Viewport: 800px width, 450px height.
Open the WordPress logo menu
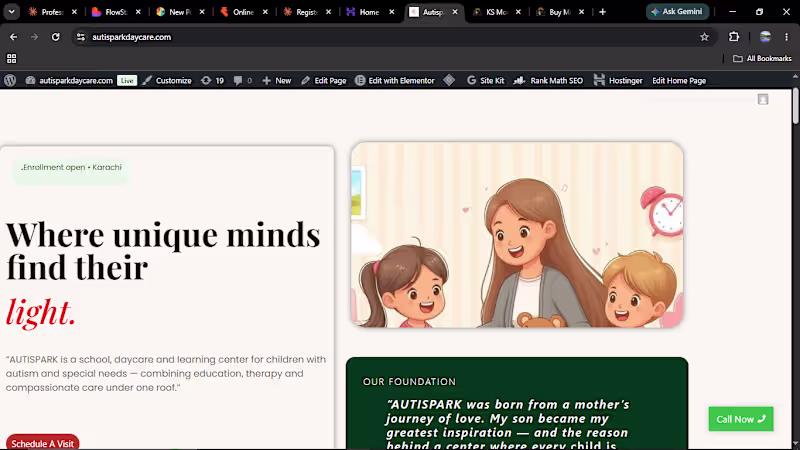click(x=10, y=81)
